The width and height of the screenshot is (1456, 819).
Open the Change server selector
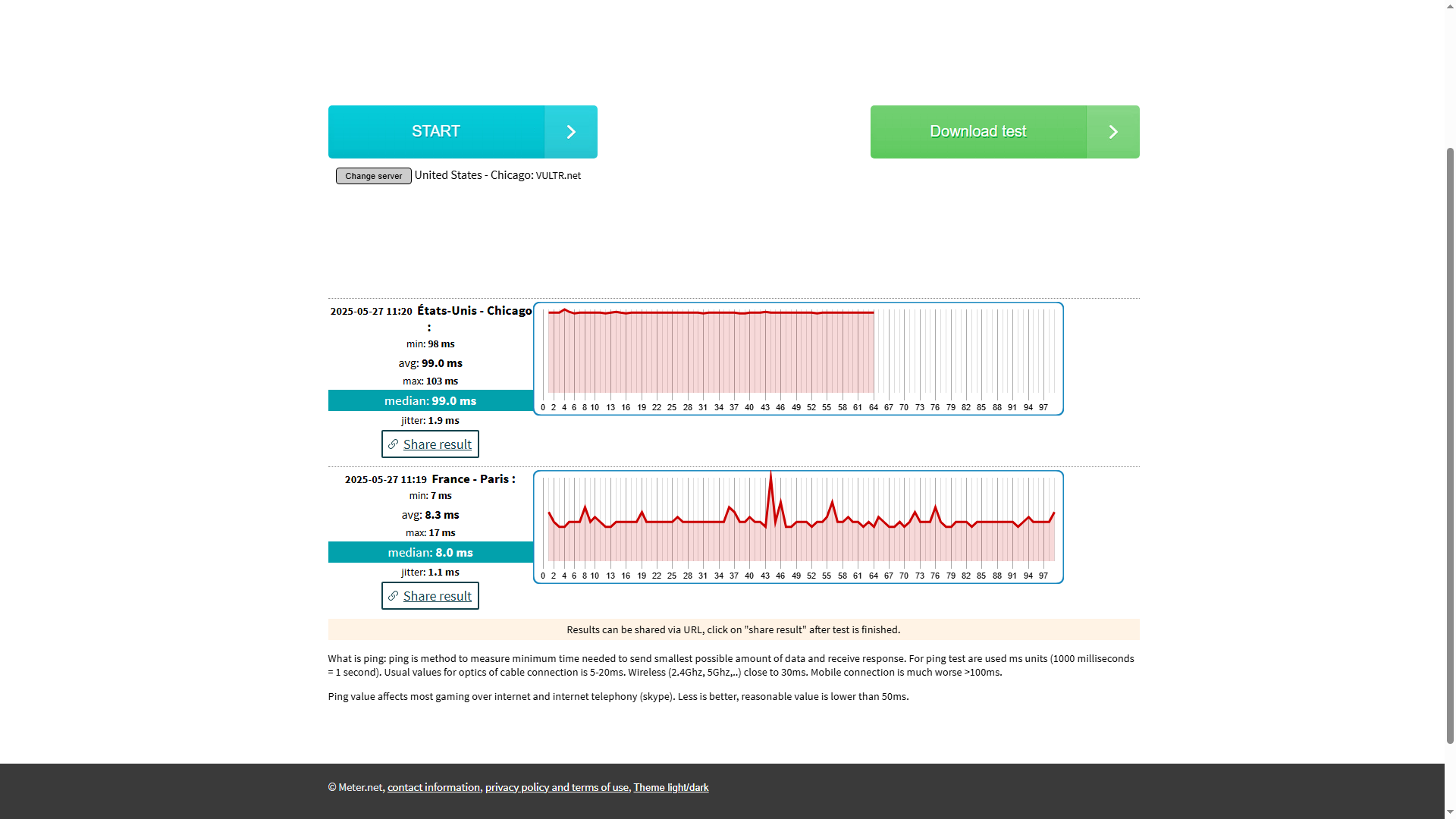coord(373,176)
